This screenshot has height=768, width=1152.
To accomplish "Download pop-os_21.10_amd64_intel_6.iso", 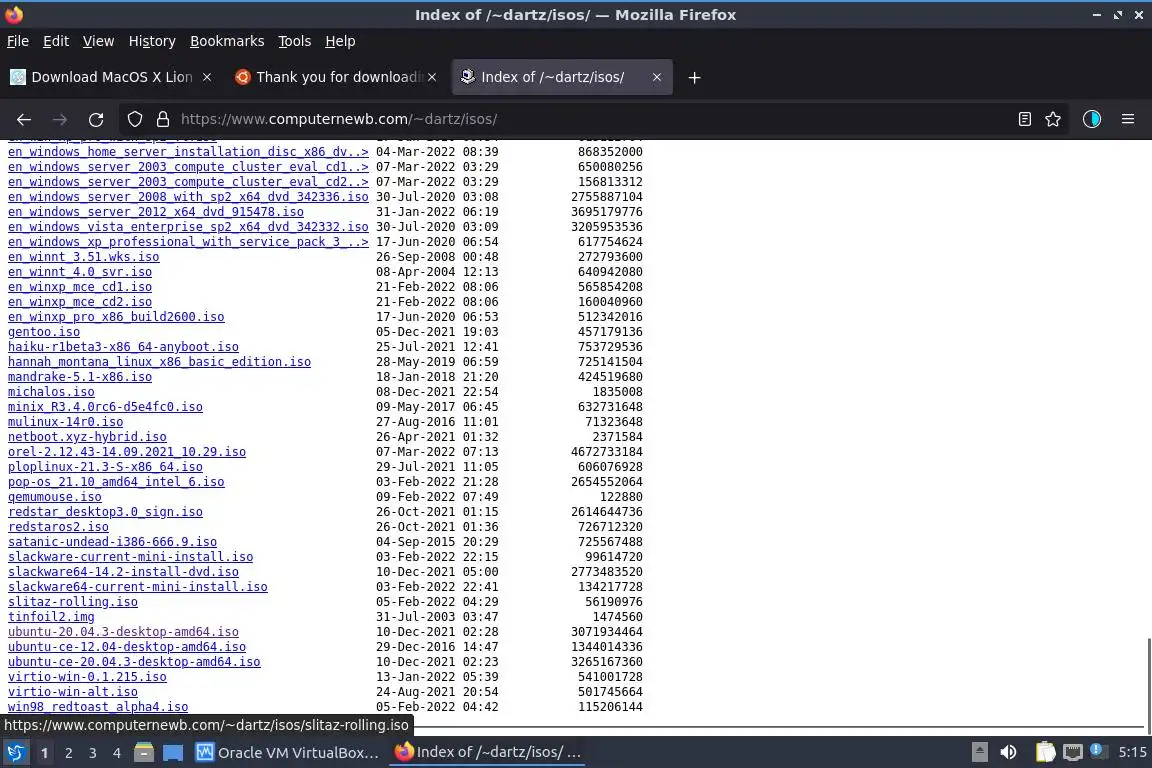I will click(116, 482).
